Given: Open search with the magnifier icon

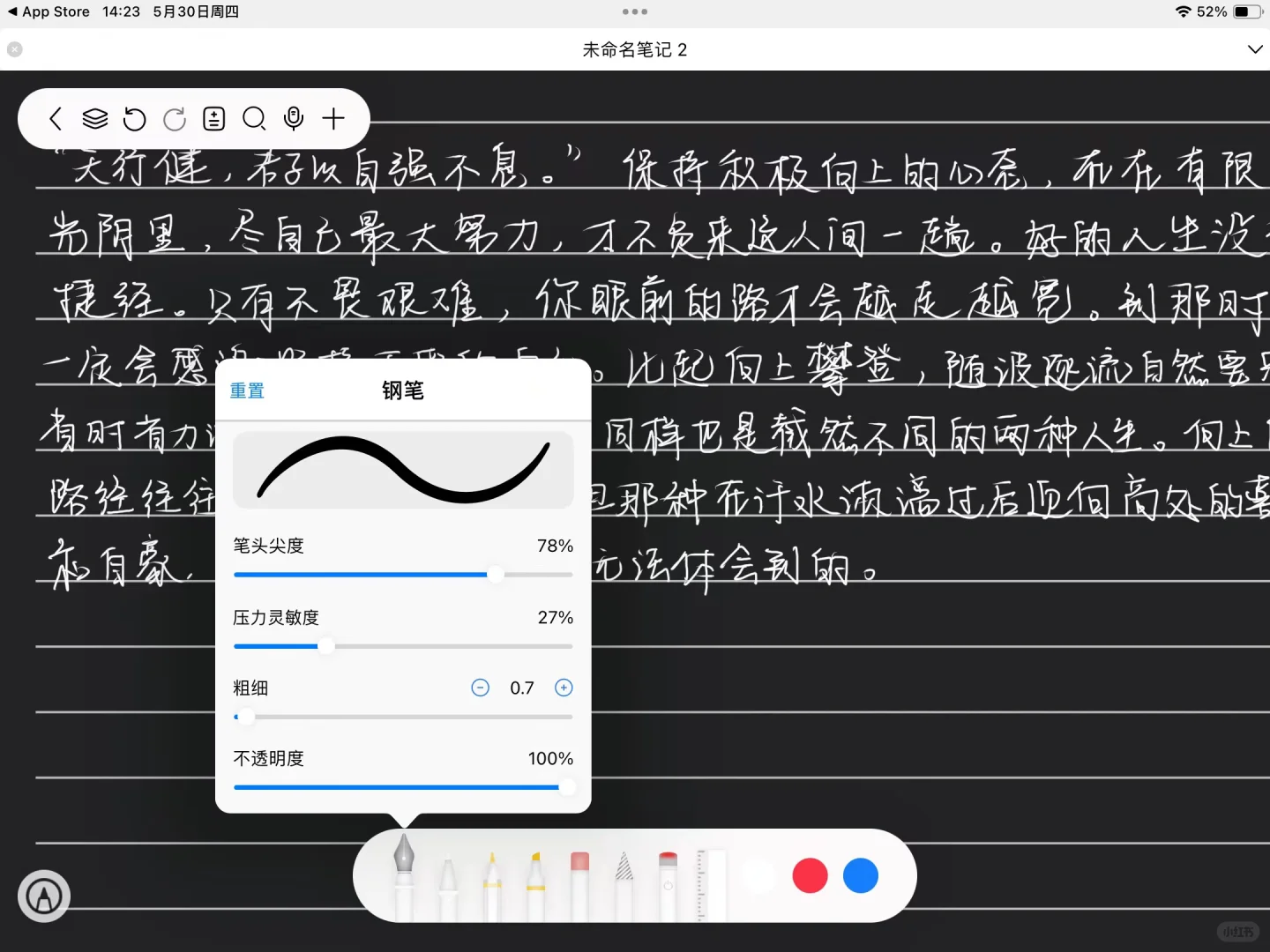Looking at the screenshot, I should pyautogui.click(x=254, y=119).
